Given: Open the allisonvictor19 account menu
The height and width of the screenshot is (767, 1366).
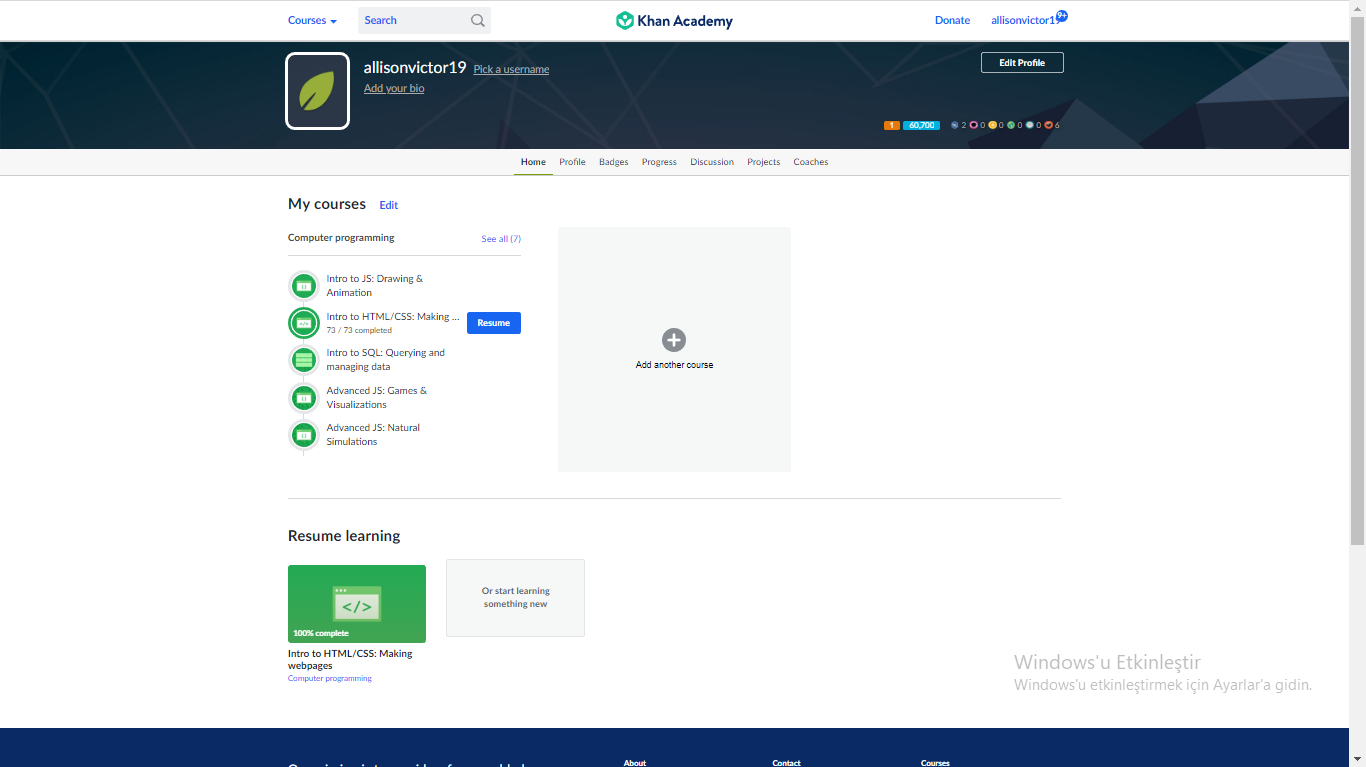Looking at the screenshot, I should coord(1024,20).
